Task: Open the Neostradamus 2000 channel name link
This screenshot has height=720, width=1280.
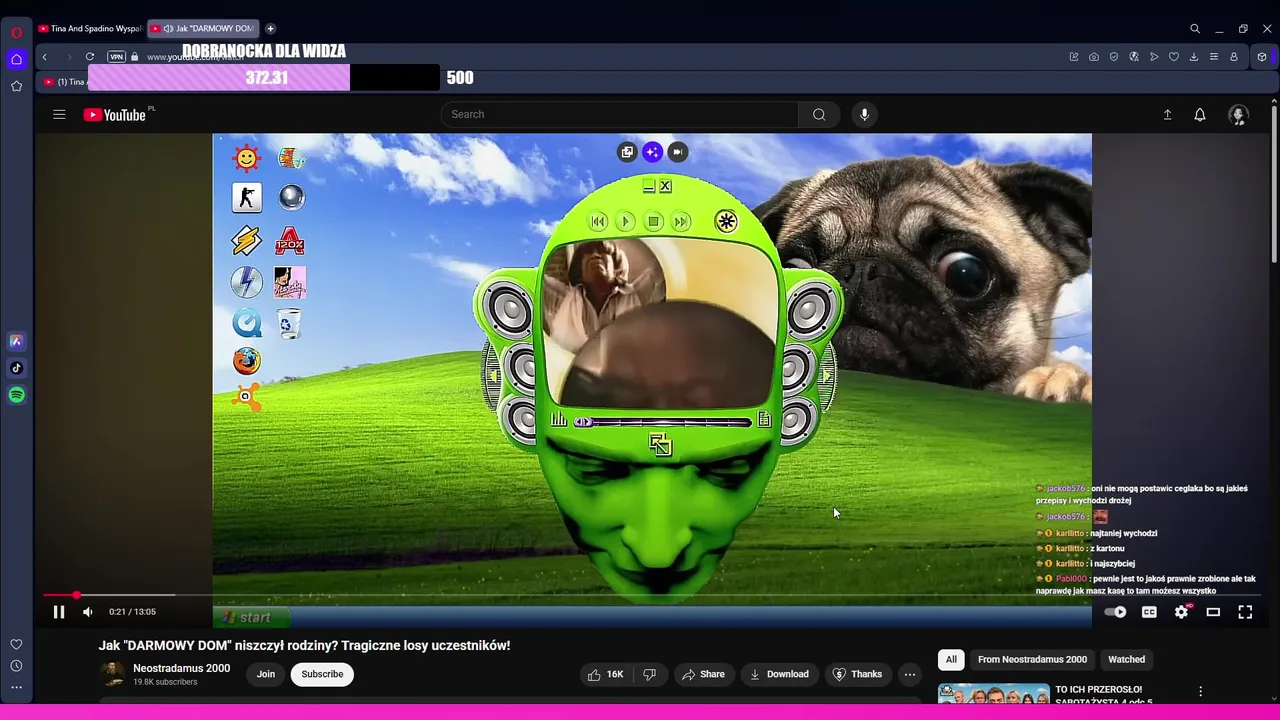Action: point(181,668)
